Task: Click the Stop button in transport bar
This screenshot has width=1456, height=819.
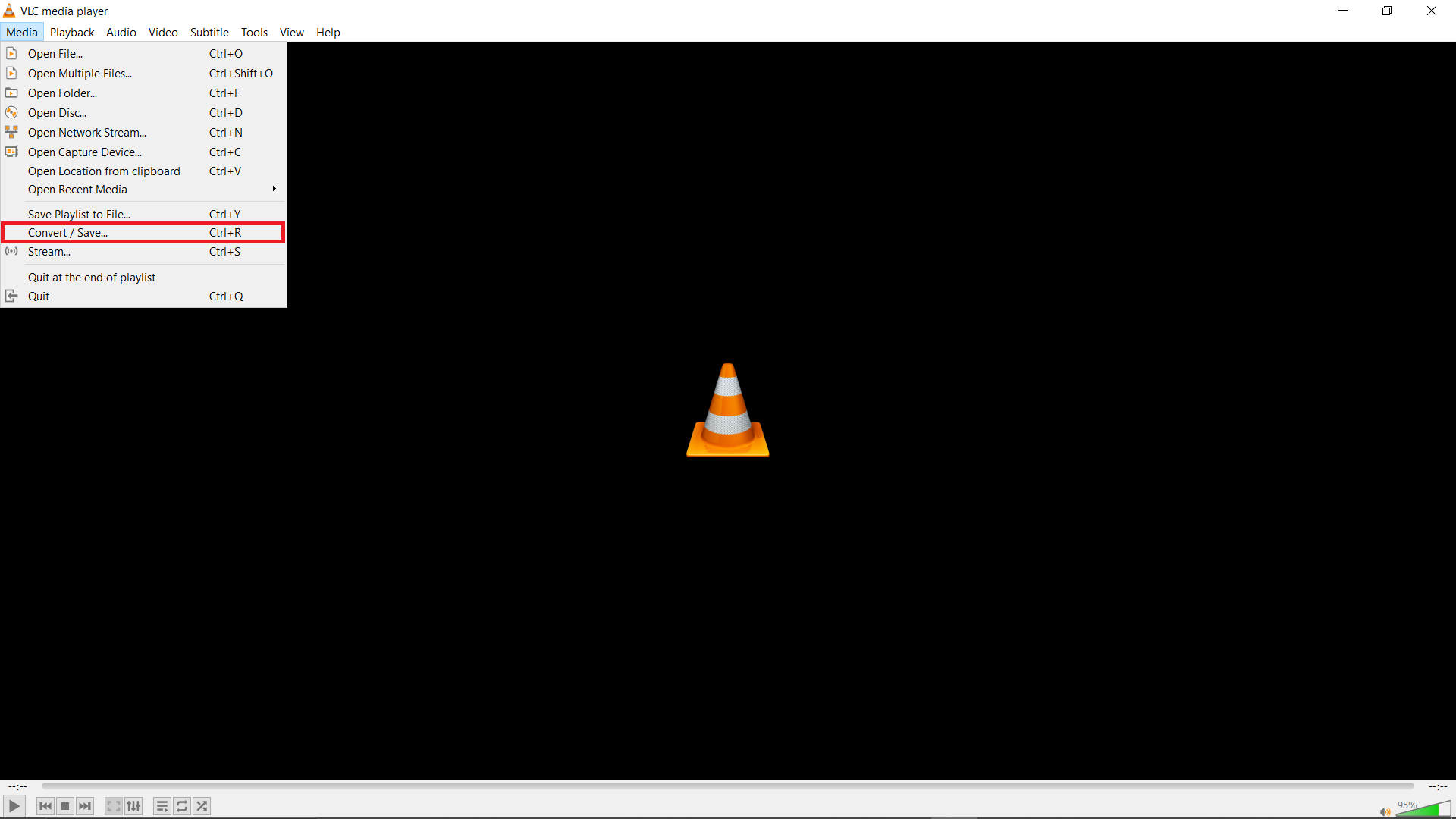Action: [x=65, y=806]
